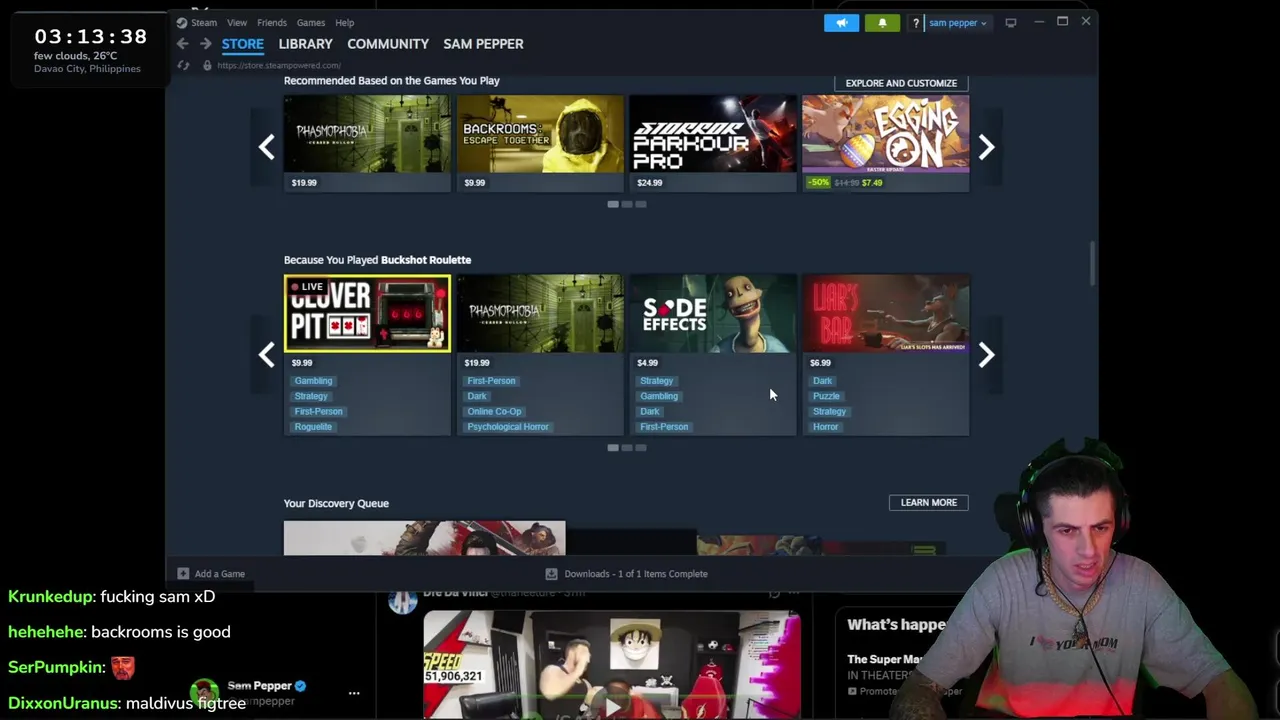Open the Phasmophobia $19.99 recommended thumbnail
The height and width of the screenshot is (720, 1280).
(367, 134)
